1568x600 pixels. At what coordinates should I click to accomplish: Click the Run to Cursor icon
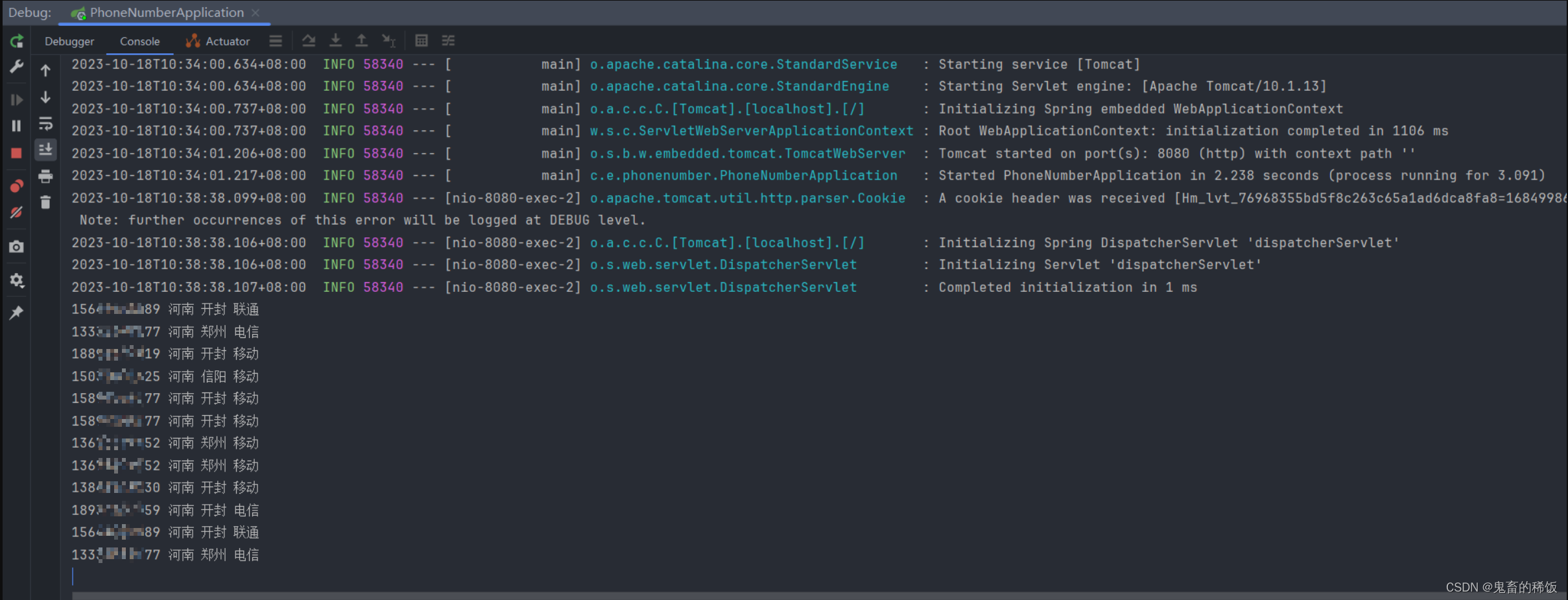(x=388, y=41)
